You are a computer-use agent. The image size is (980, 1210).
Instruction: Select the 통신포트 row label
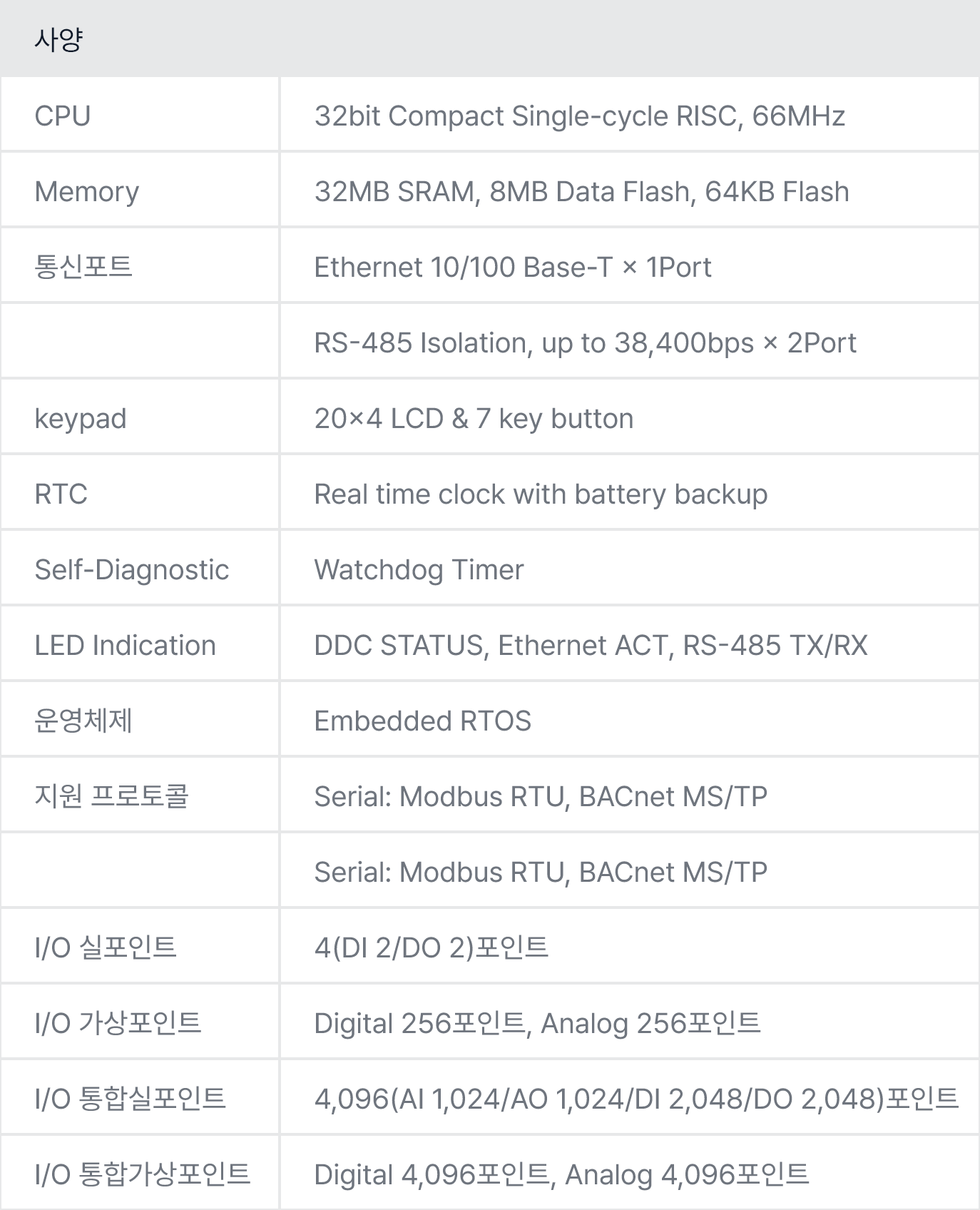(x=83, y=267)
